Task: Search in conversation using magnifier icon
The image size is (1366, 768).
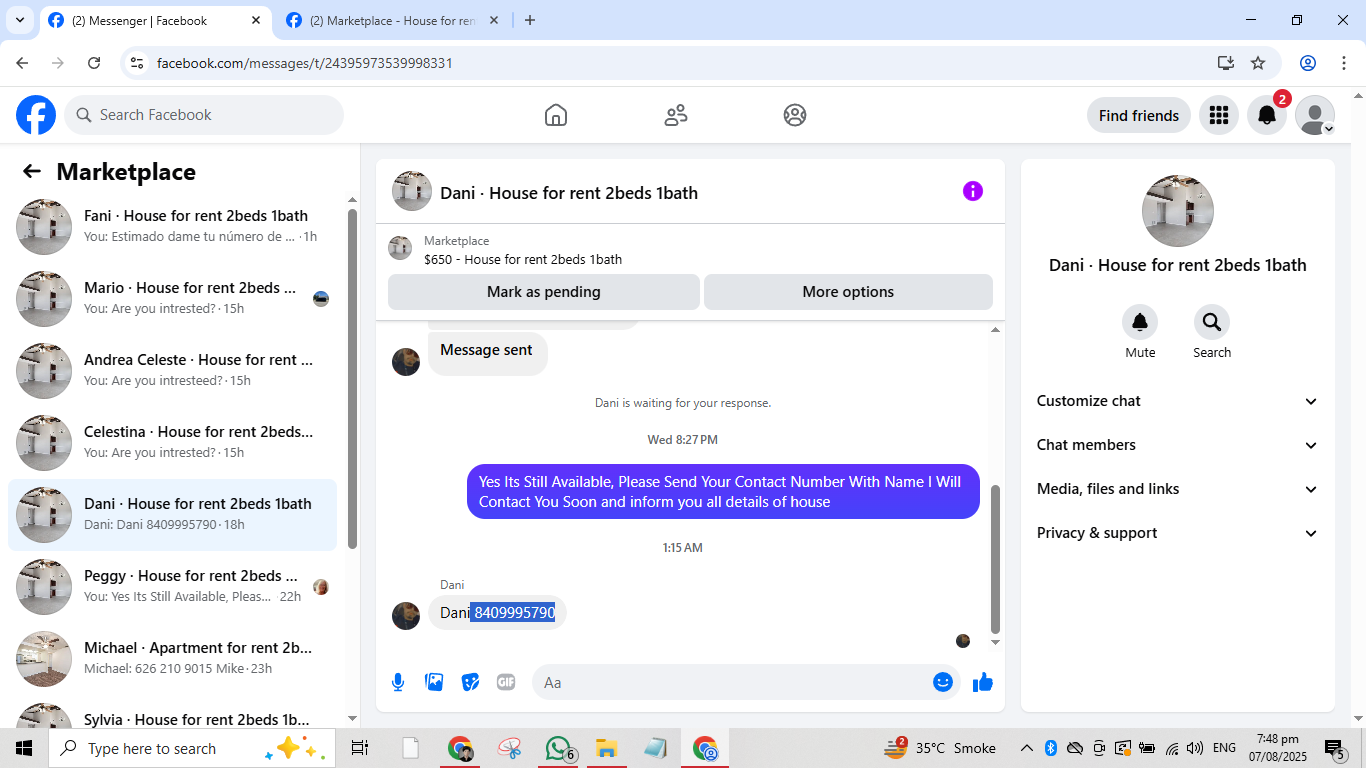Action: click(x=1212, y=322)
